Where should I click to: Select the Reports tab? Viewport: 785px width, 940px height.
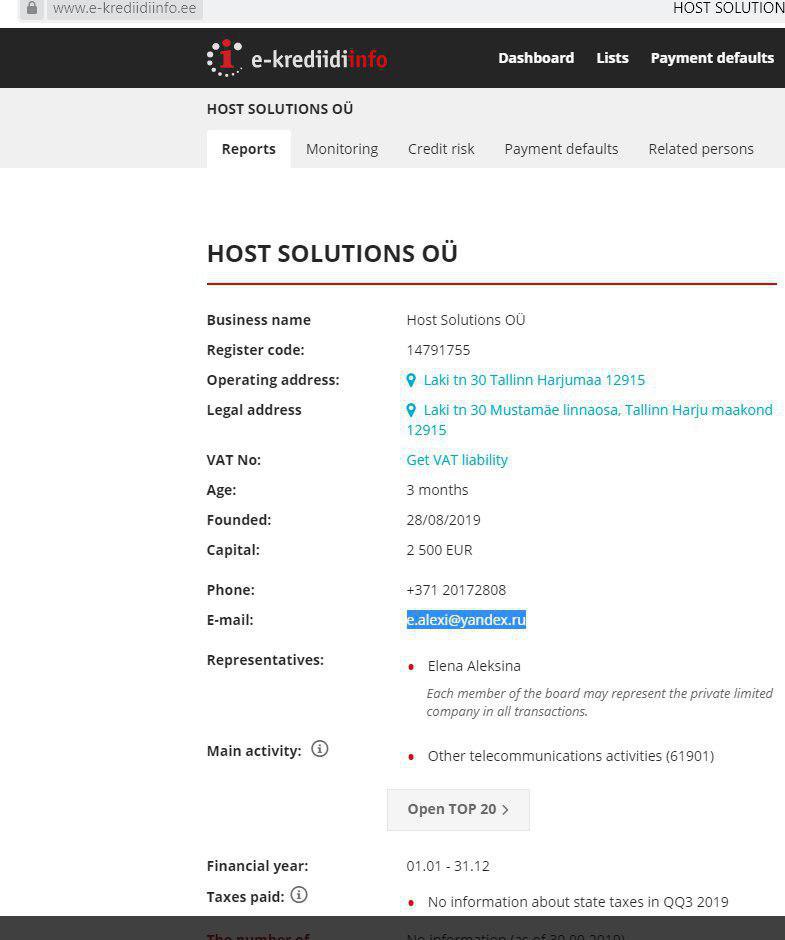[x=249, y=149]
